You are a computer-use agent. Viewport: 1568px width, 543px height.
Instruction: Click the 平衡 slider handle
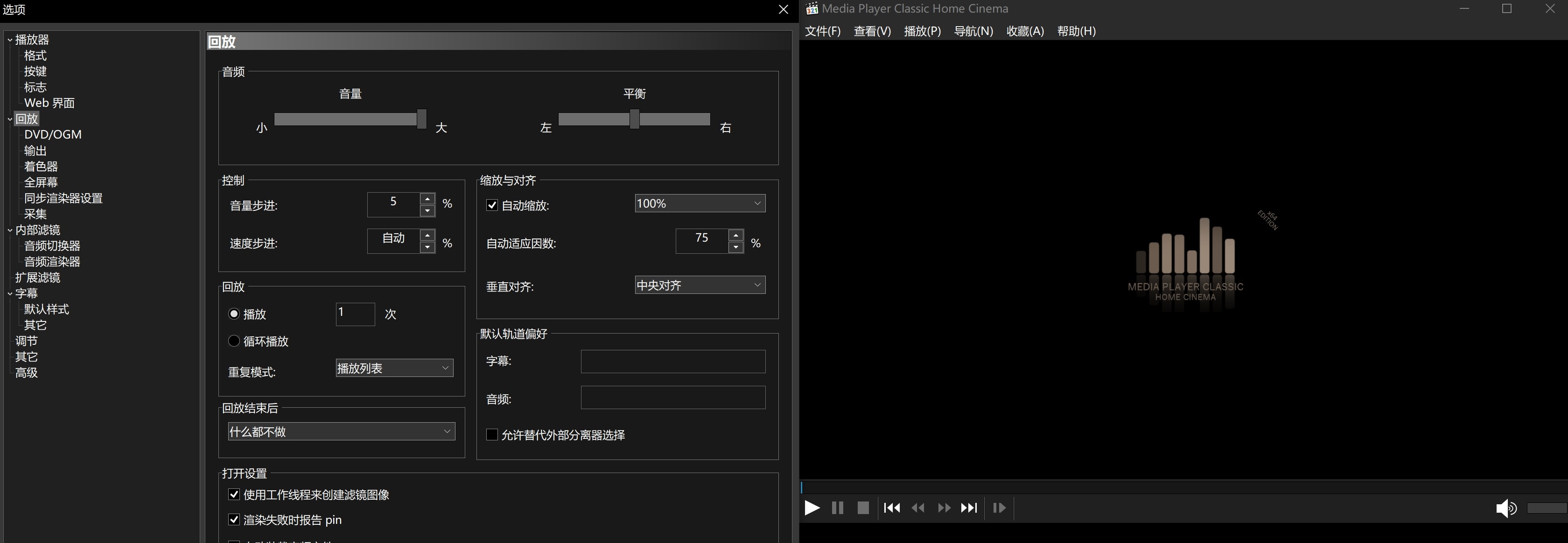click(x=634, y=118)
